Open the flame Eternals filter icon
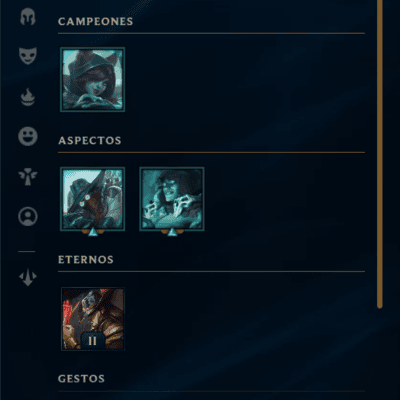Viewport: 400px width, 400px height. 28,97
